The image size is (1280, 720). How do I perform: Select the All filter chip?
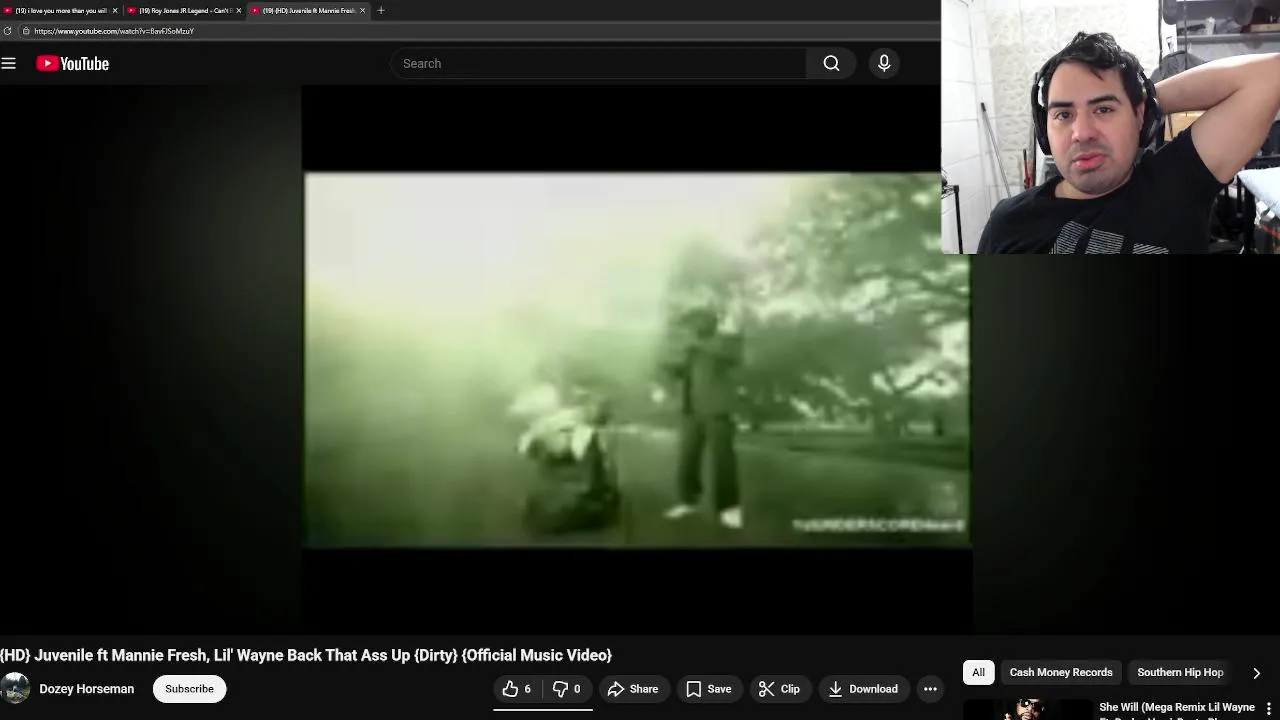coord(978,673)
